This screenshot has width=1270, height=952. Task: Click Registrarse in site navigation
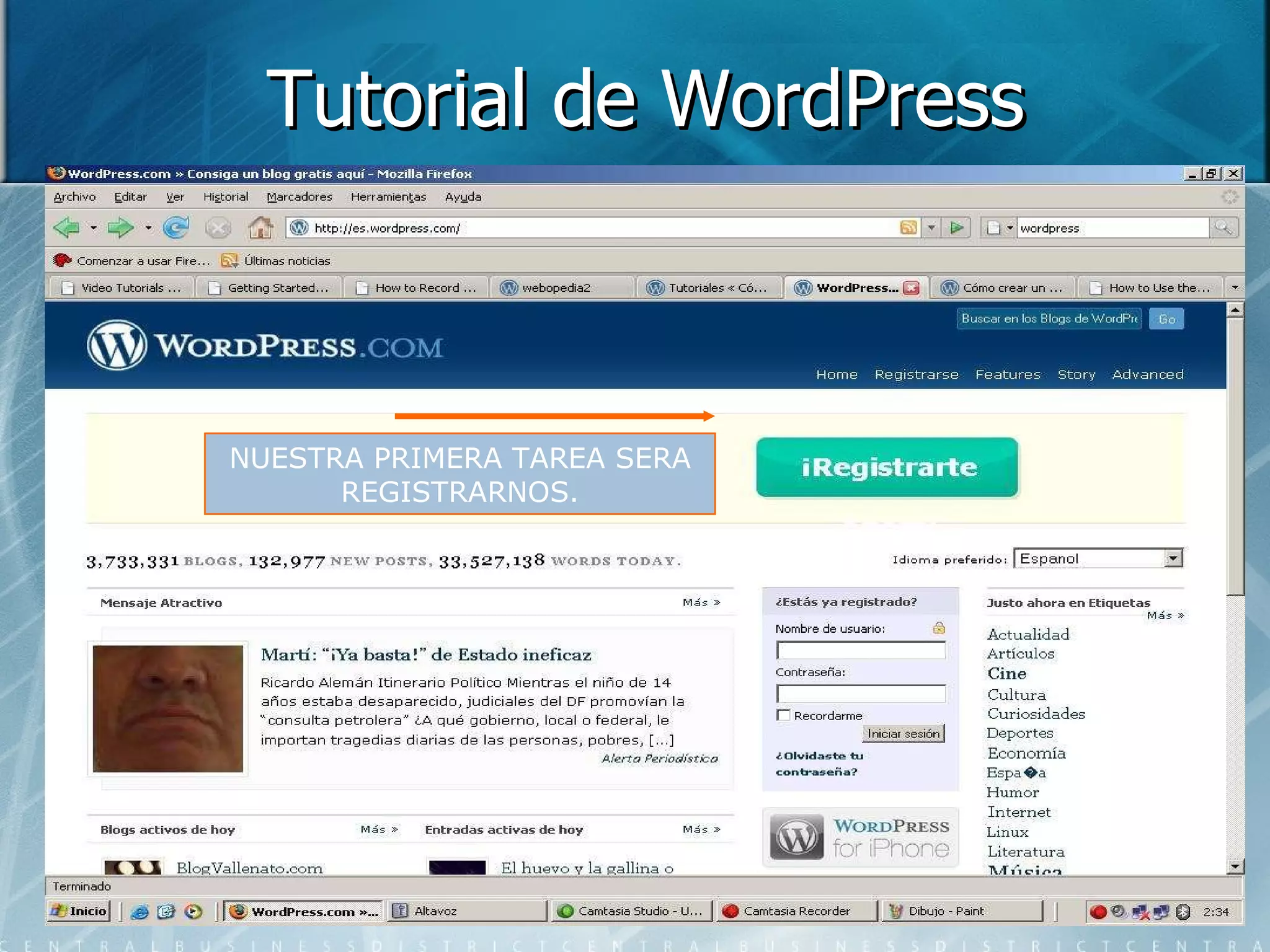917,374
